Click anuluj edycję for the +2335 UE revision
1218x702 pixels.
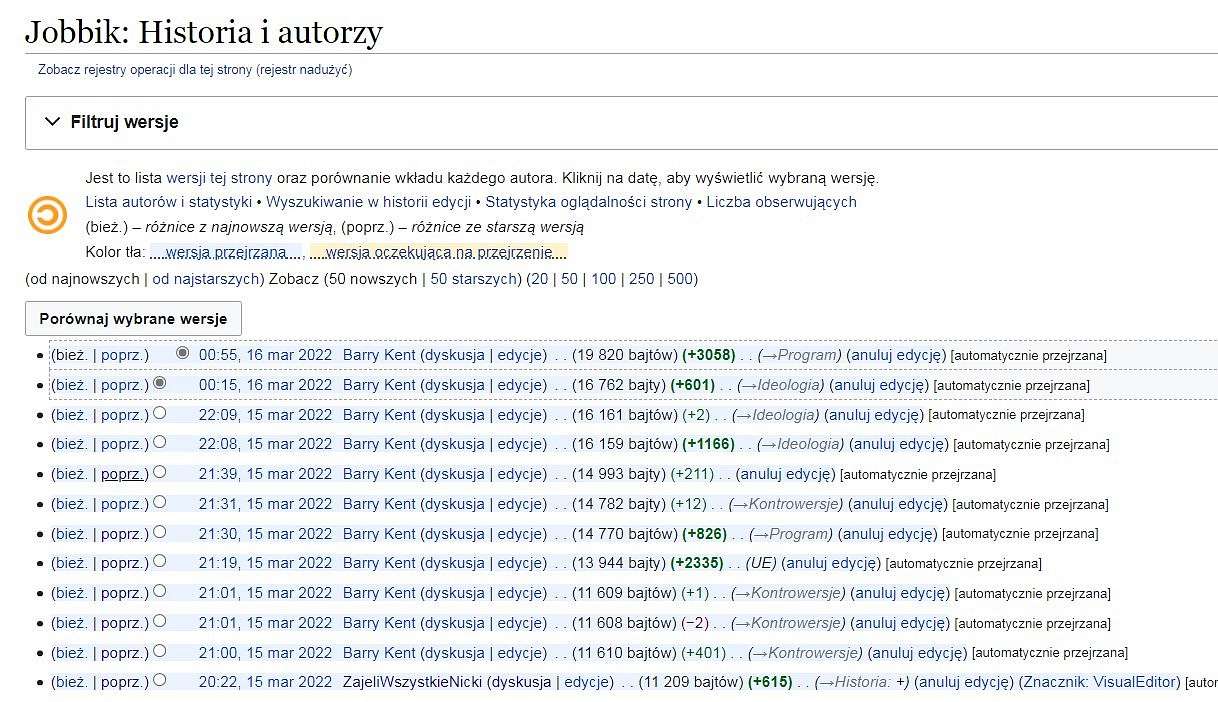(x=831, y=564)
